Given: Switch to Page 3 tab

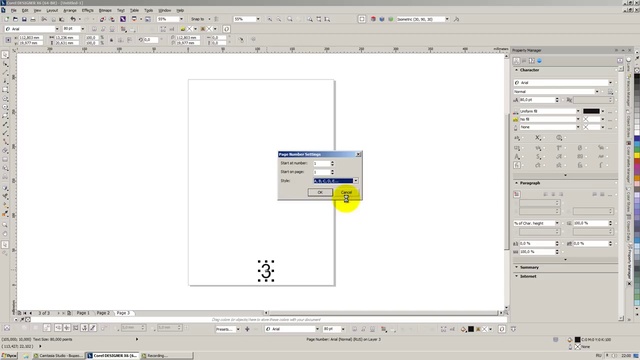Looking at the screenshot, I should [123, 313].
